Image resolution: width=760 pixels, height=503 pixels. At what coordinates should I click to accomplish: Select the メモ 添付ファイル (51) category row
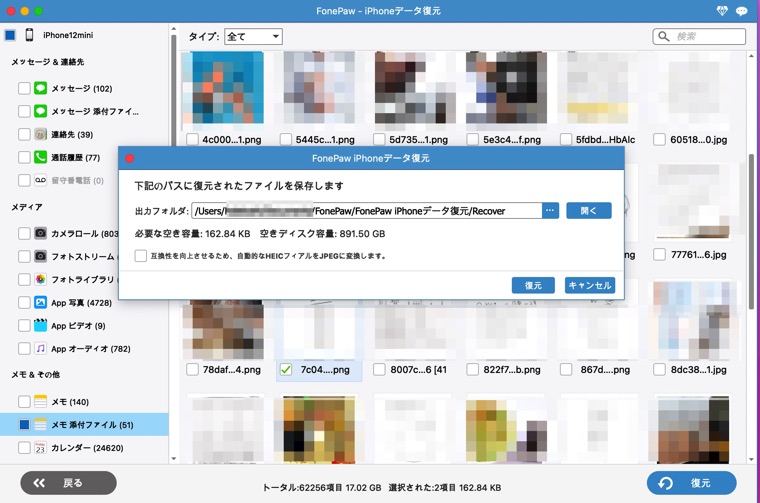84,424
